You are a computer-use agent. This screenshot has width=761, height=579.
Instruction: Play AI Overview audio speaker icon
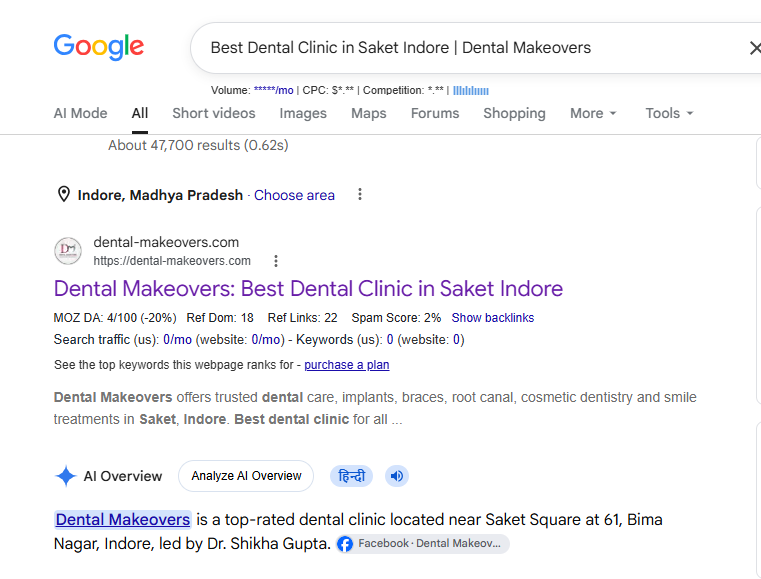click(397, 476)
